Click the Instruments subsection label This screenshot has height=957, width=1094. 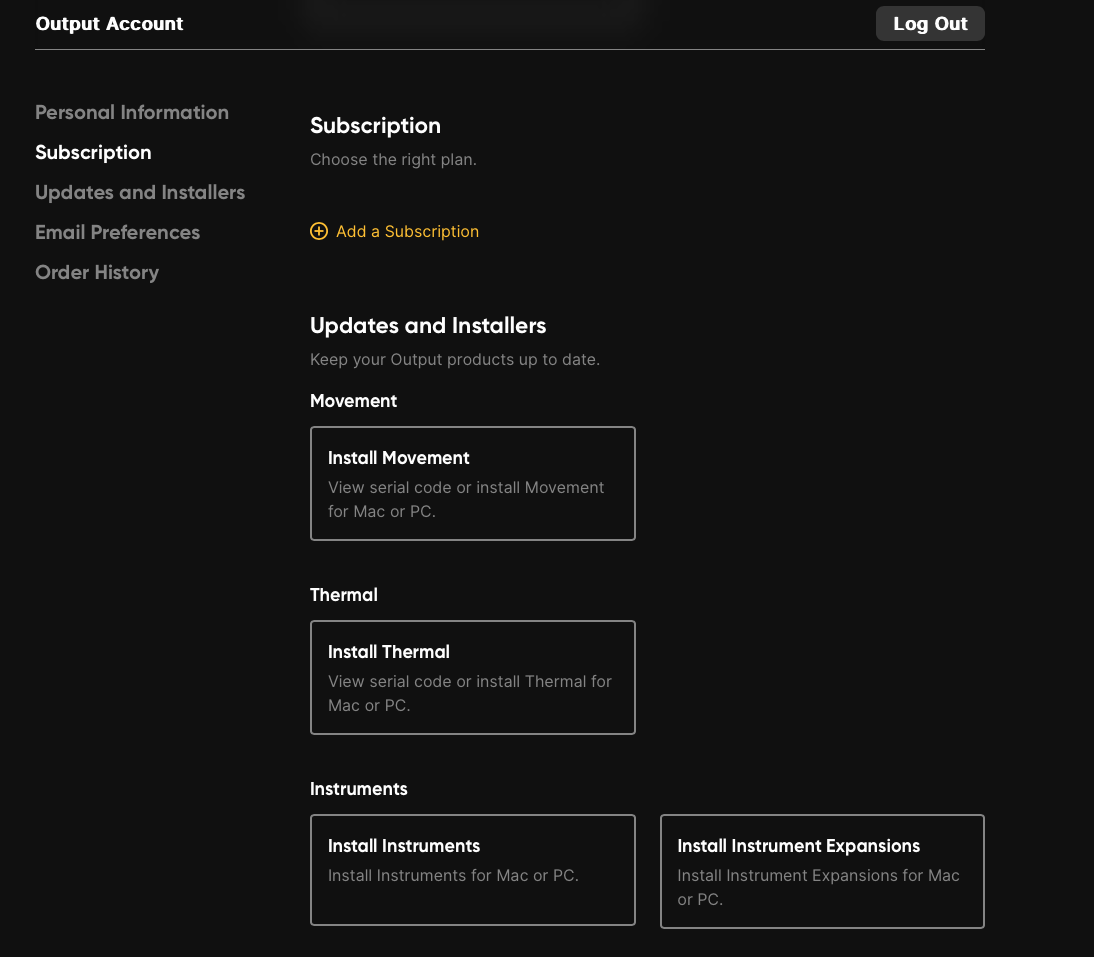click(x=359, y=789)
